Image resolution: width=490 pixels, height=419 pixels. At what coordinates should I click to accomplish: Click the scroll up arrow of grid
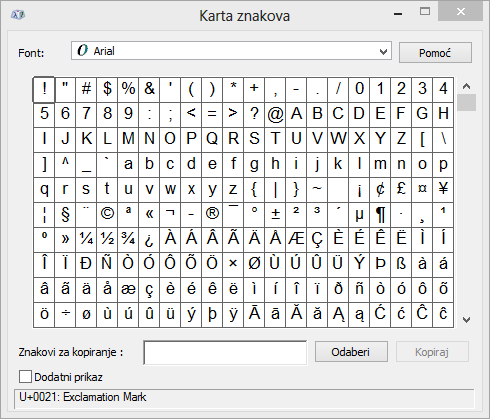coord(467,86)
